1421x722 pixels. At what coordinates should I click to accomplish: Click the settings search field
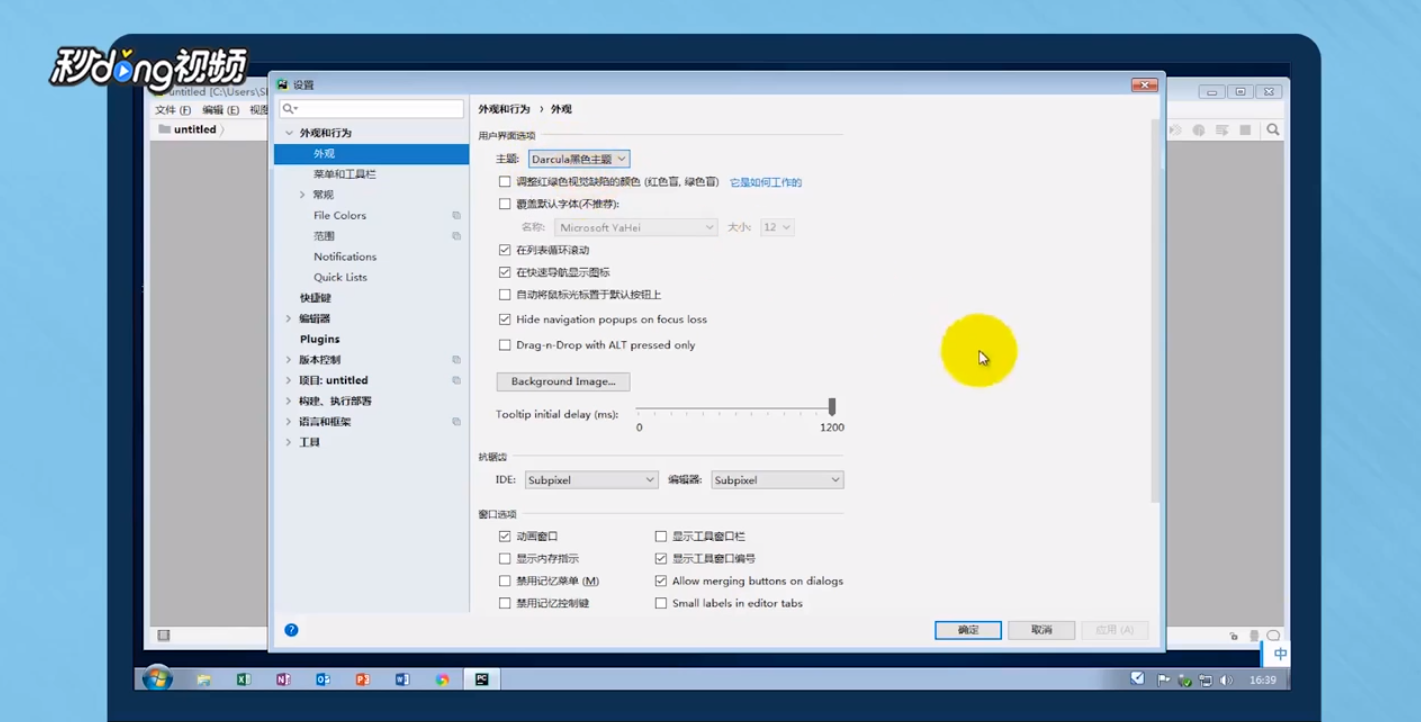coord(371,109)
